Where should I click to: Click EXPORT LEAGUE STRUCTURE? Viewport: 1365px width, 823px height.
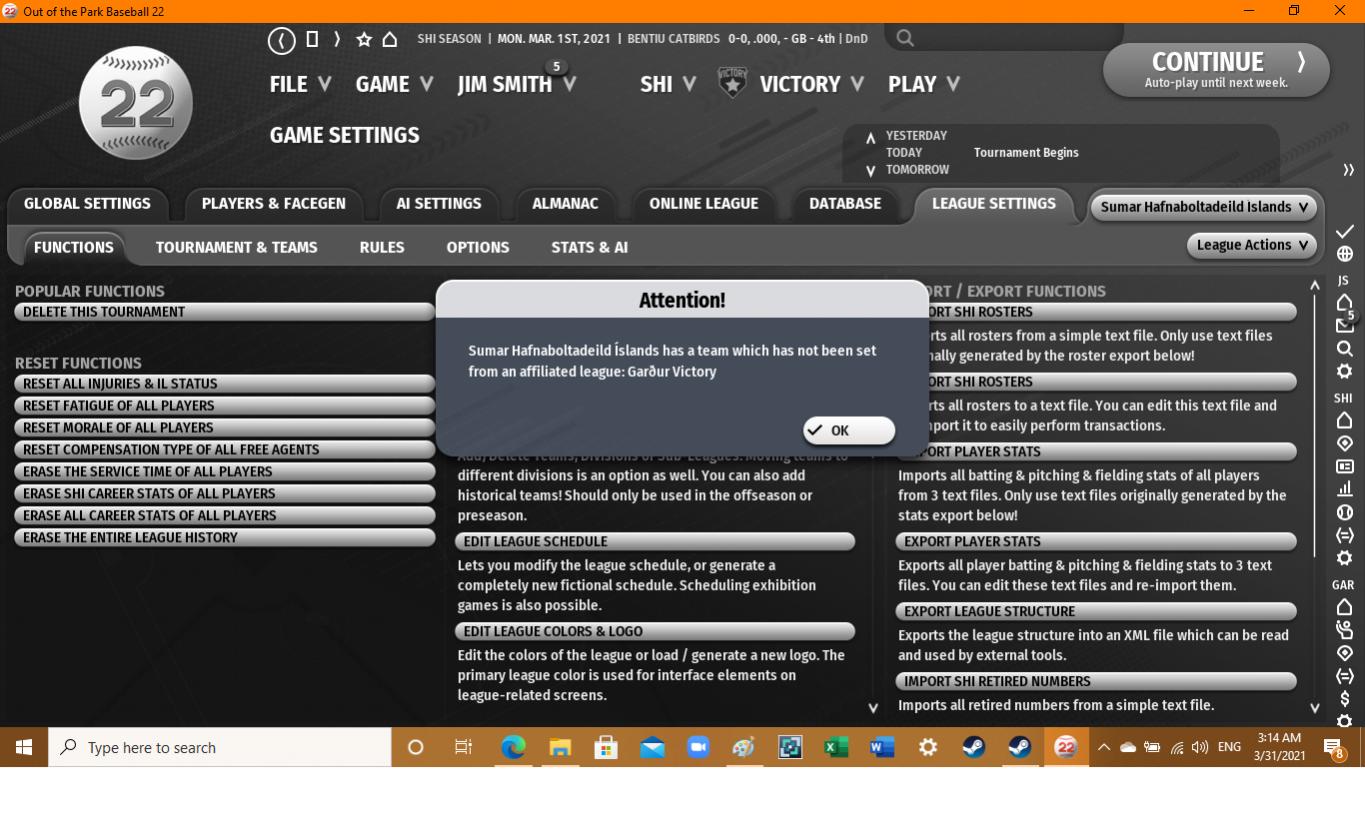point(1096,612)
